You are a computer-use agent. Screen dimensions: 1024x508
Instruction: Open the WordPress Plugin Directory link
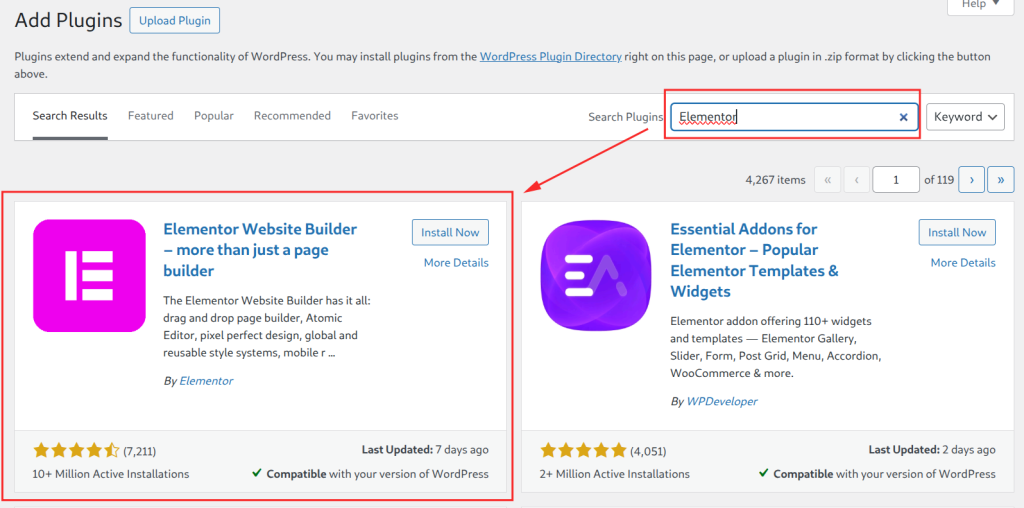551,57
